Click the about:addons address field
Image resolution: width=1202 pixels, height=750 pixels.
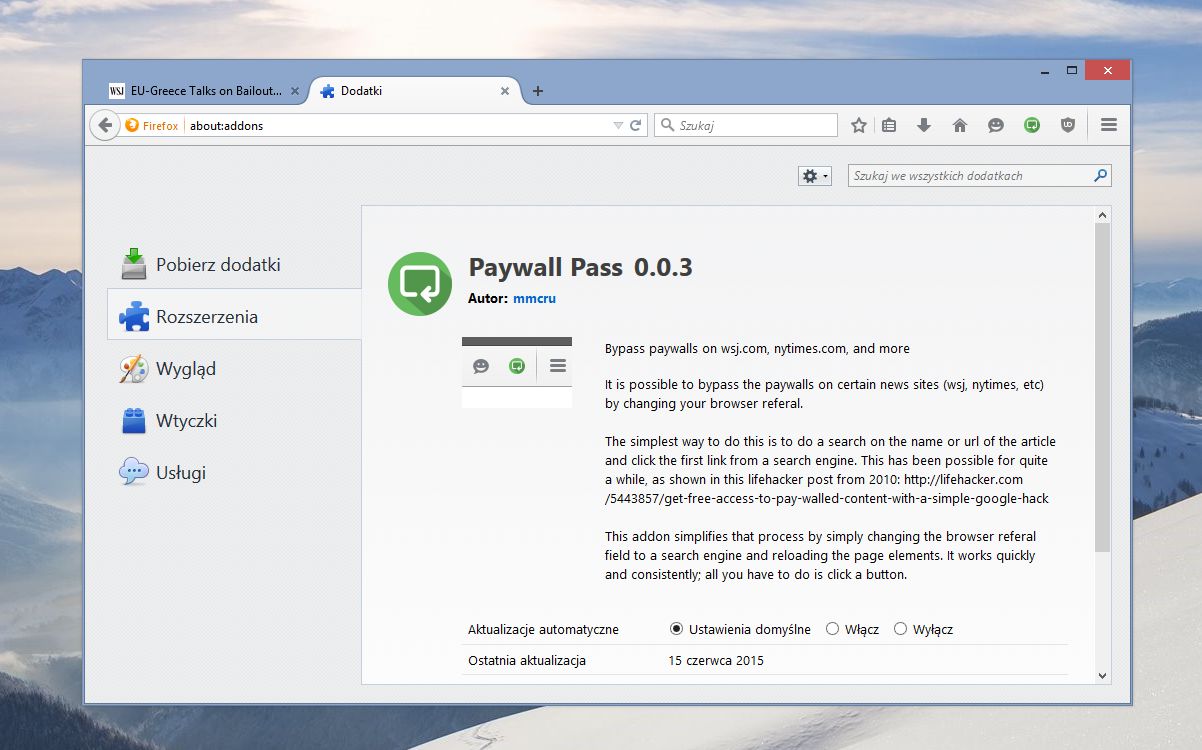[397, 126]
